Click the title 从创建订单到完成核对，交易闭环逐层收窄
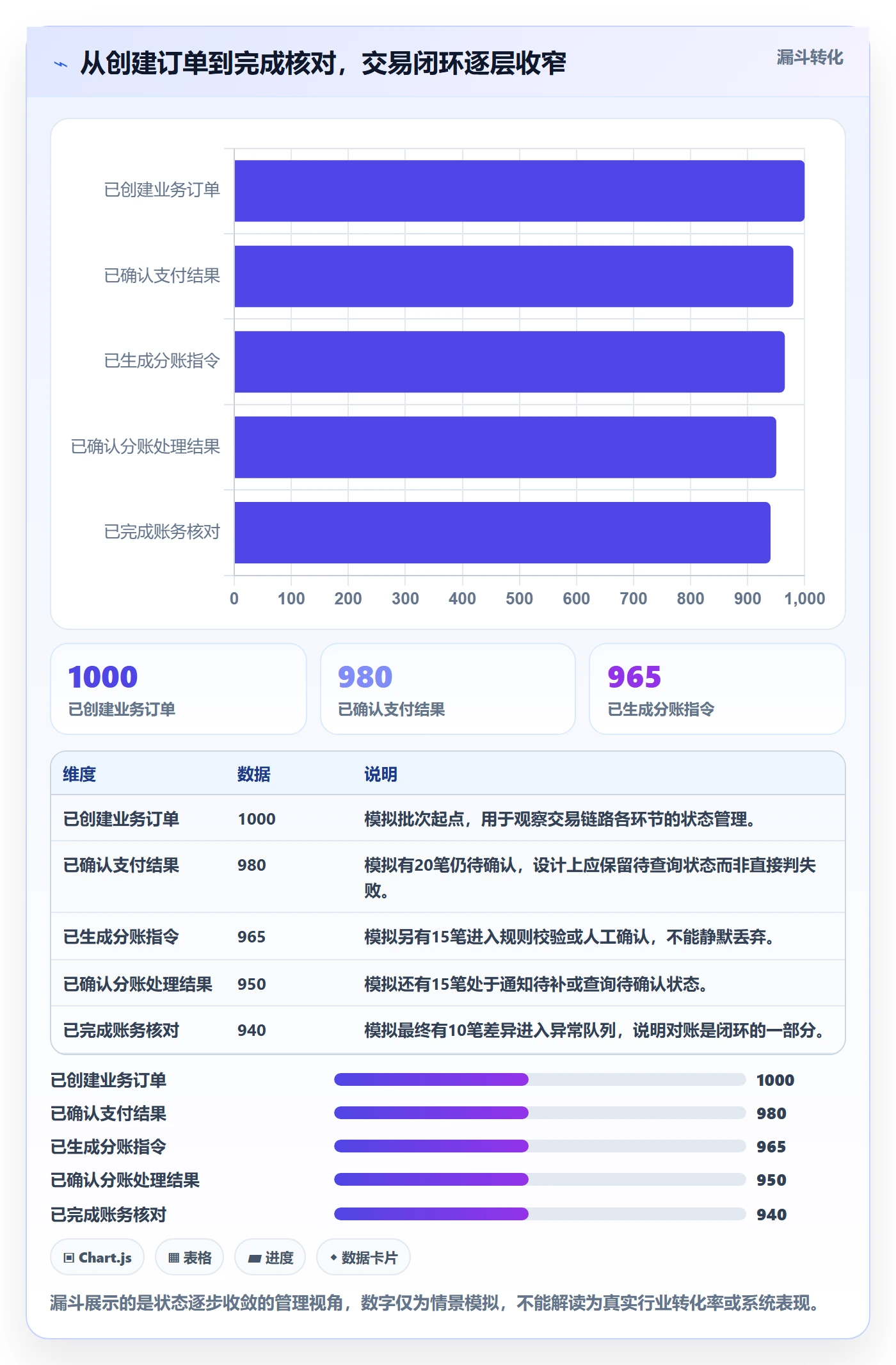 coord(323,63)
